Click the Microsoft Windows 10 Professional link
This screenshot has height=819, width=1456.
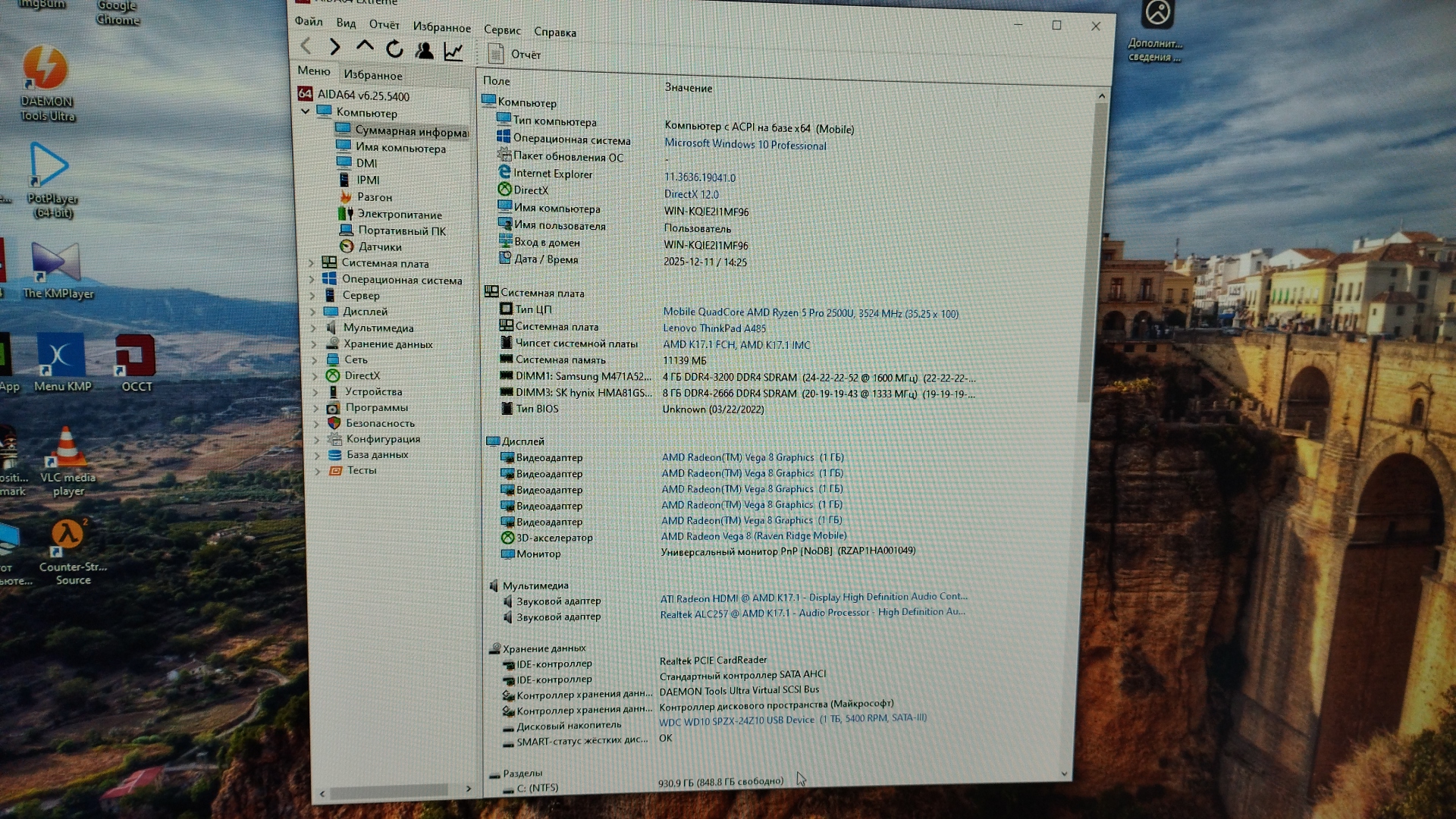(745, 144)
